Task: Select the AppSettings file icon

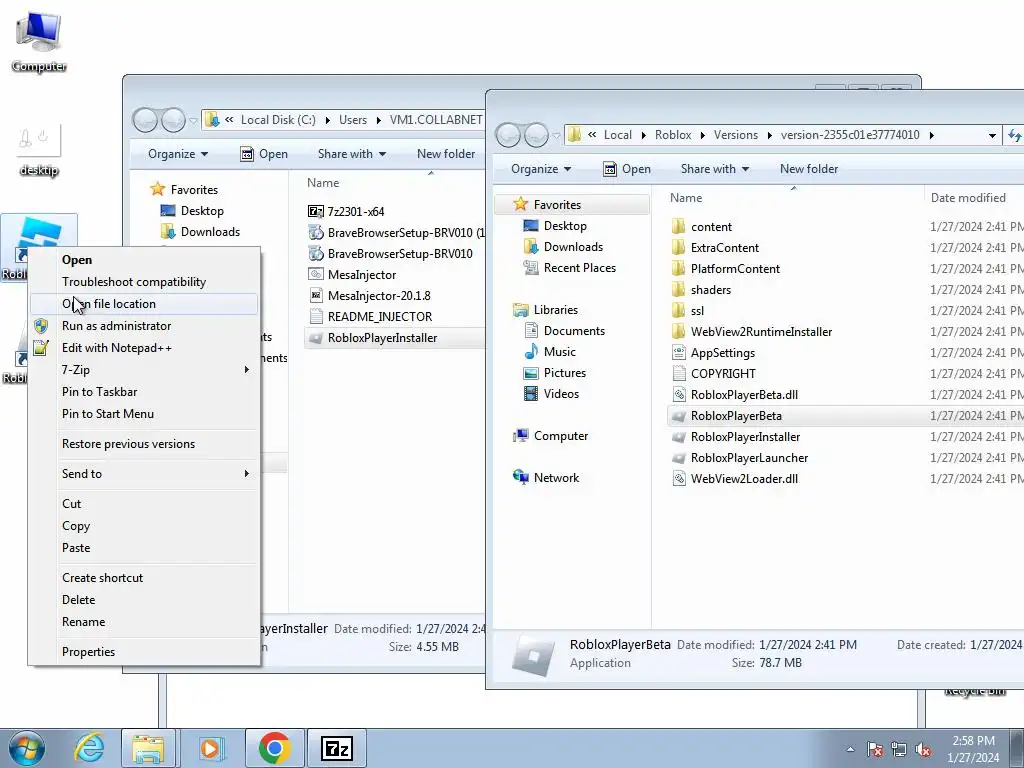Action: click(x=679, y=353)
